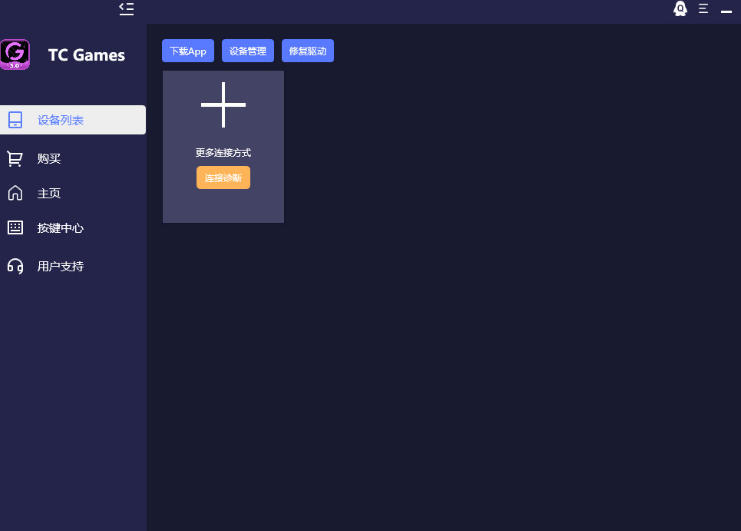Open the hamburger settings menu
The height and width of the screenshot is (531, 741).
point(703,9)
